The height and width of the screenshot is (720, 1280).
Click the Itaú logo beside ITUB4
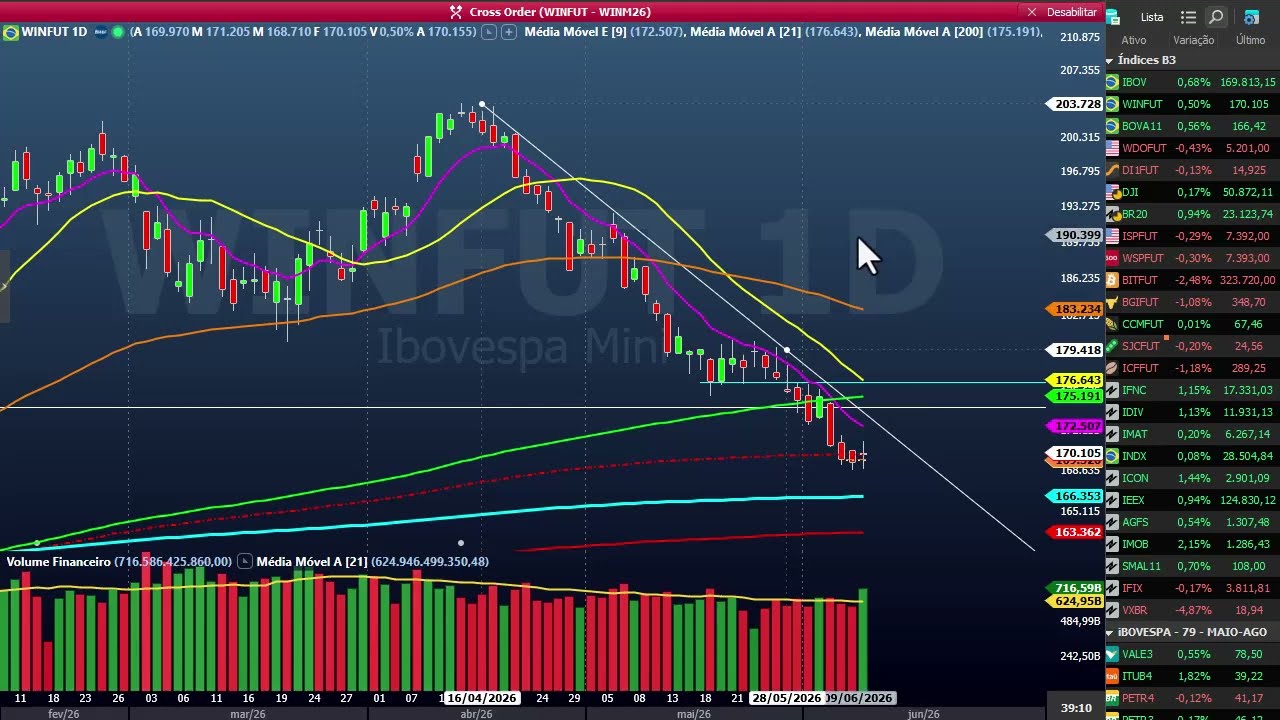tap(1112, 676)
